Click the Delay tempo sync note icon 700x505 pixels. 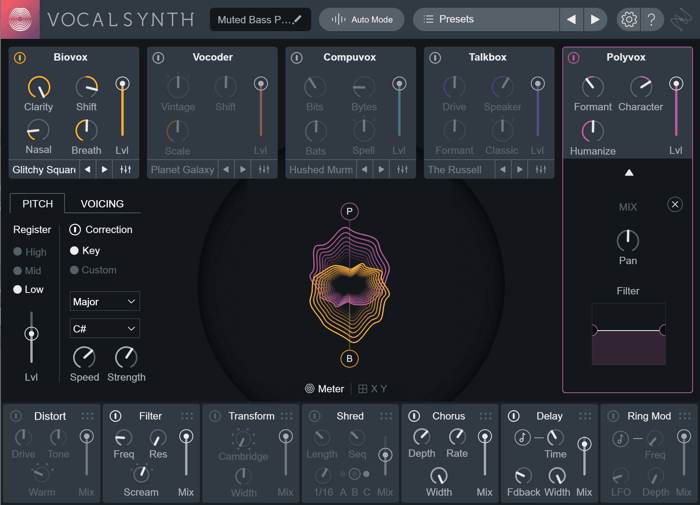522,438
